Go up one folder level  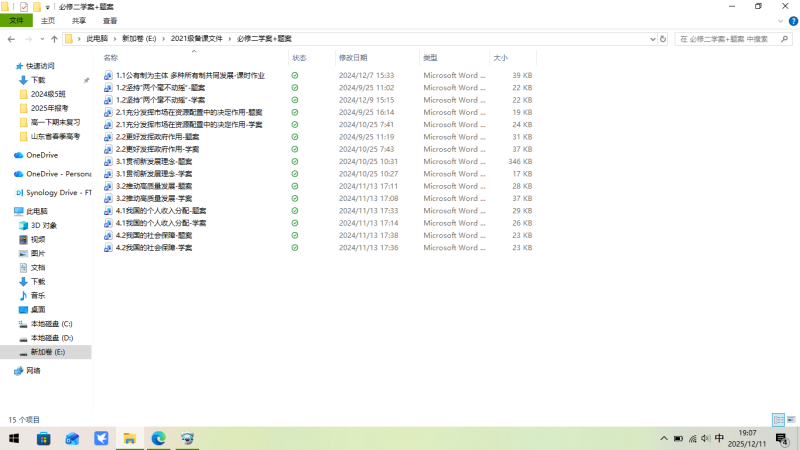[54, 39]
